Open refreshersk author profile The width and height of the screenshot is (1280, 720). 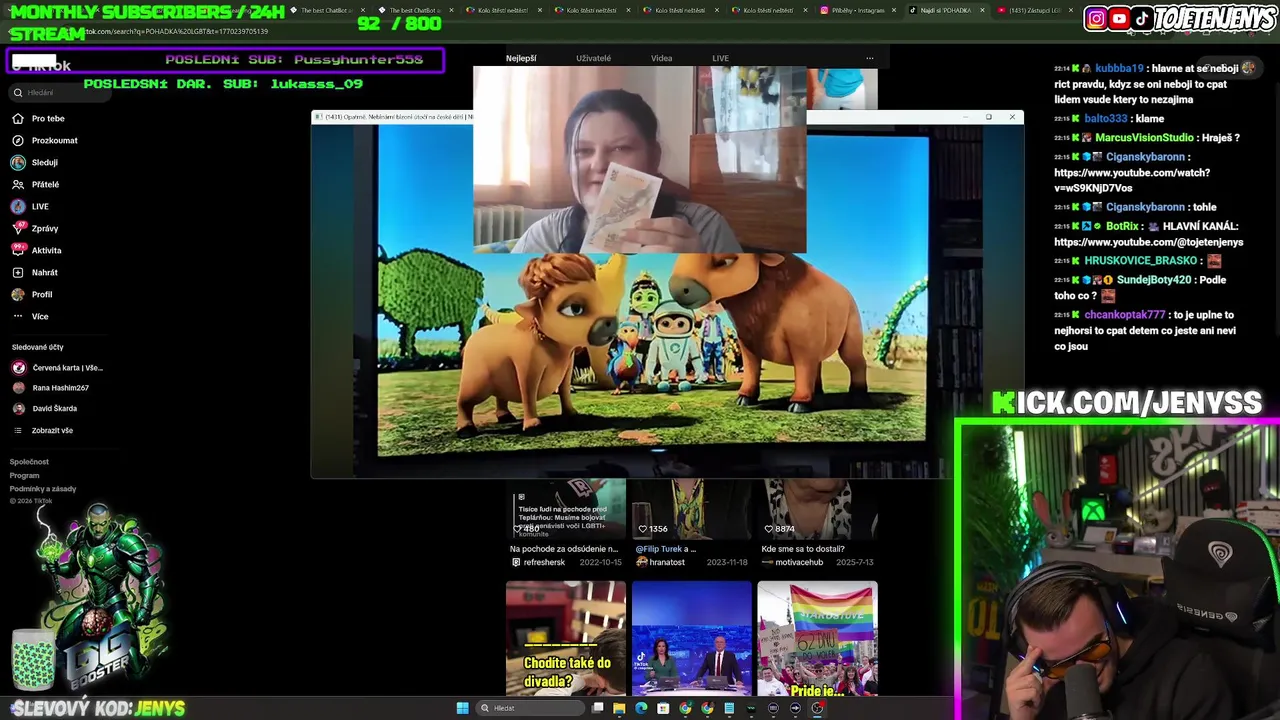(544, 562)
